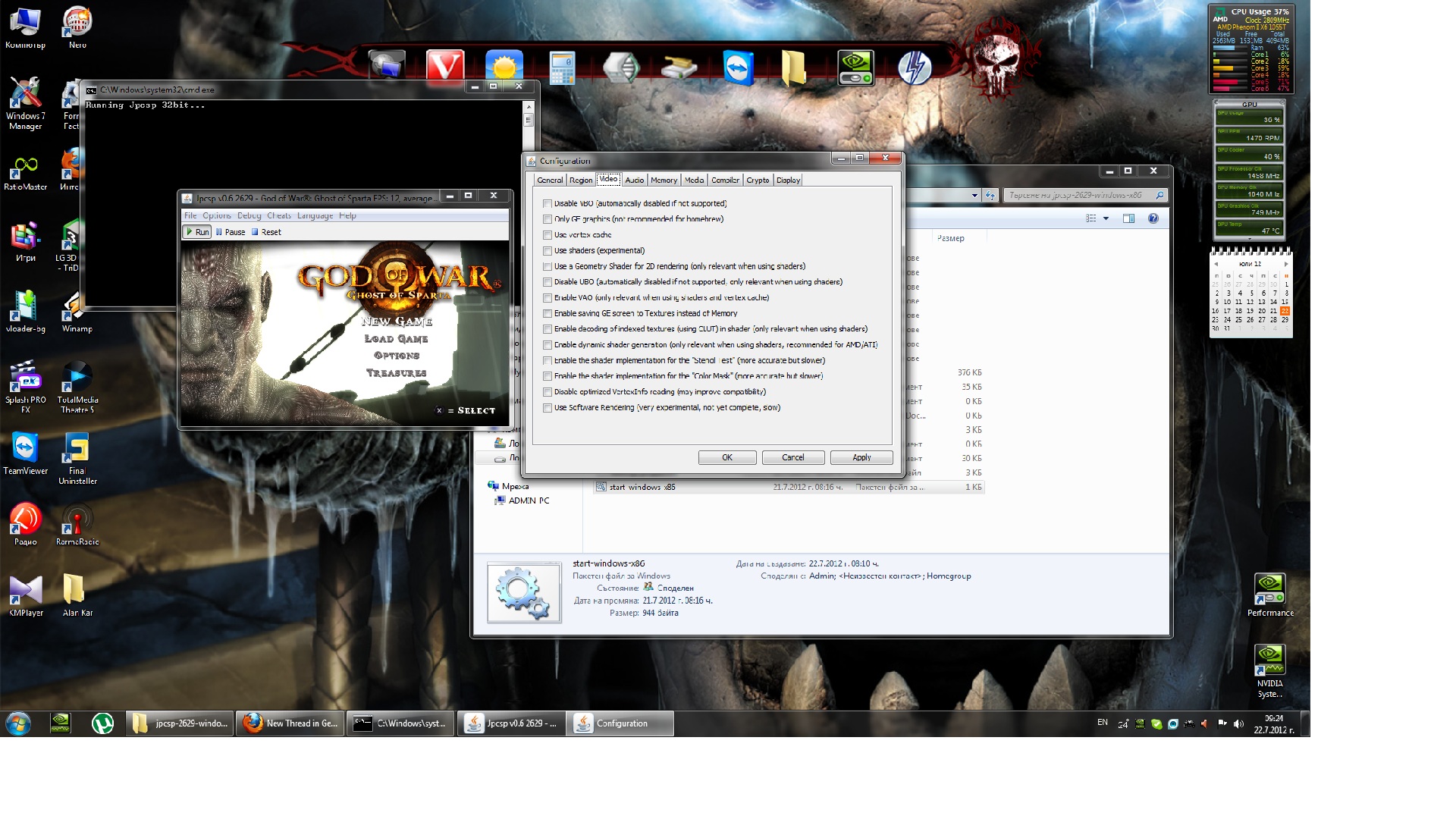The image size is (1456, 819).
Task: Switch to the Audio configuration tab
Action: point(634,180)
